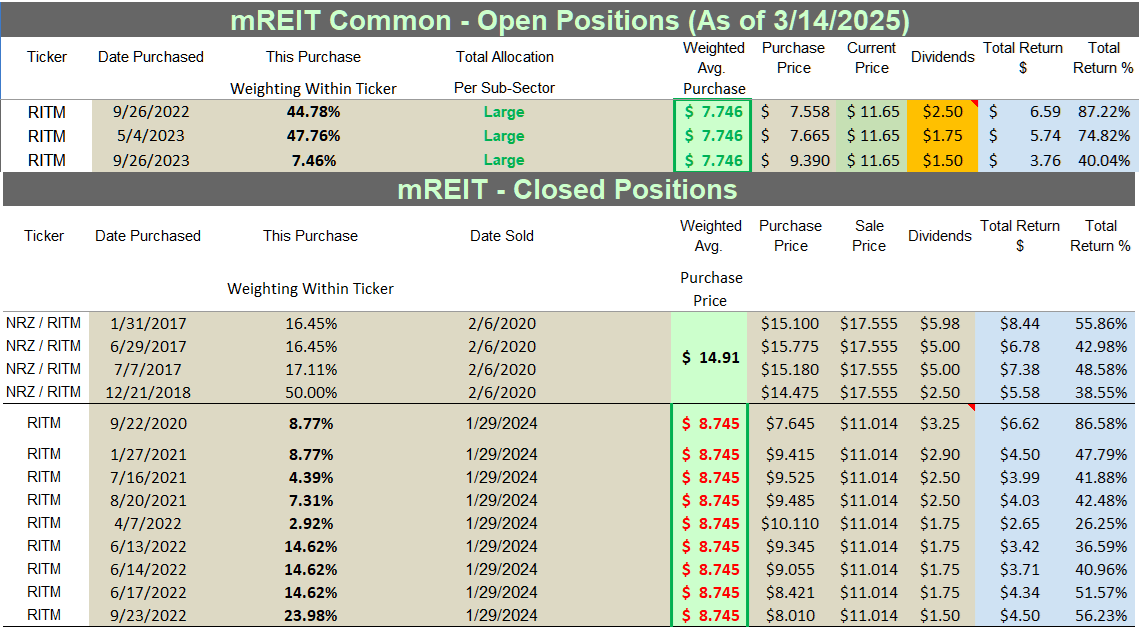Select the $10.110 purchase price cell
The image size is (1139, 629).
tap(790, 524)
